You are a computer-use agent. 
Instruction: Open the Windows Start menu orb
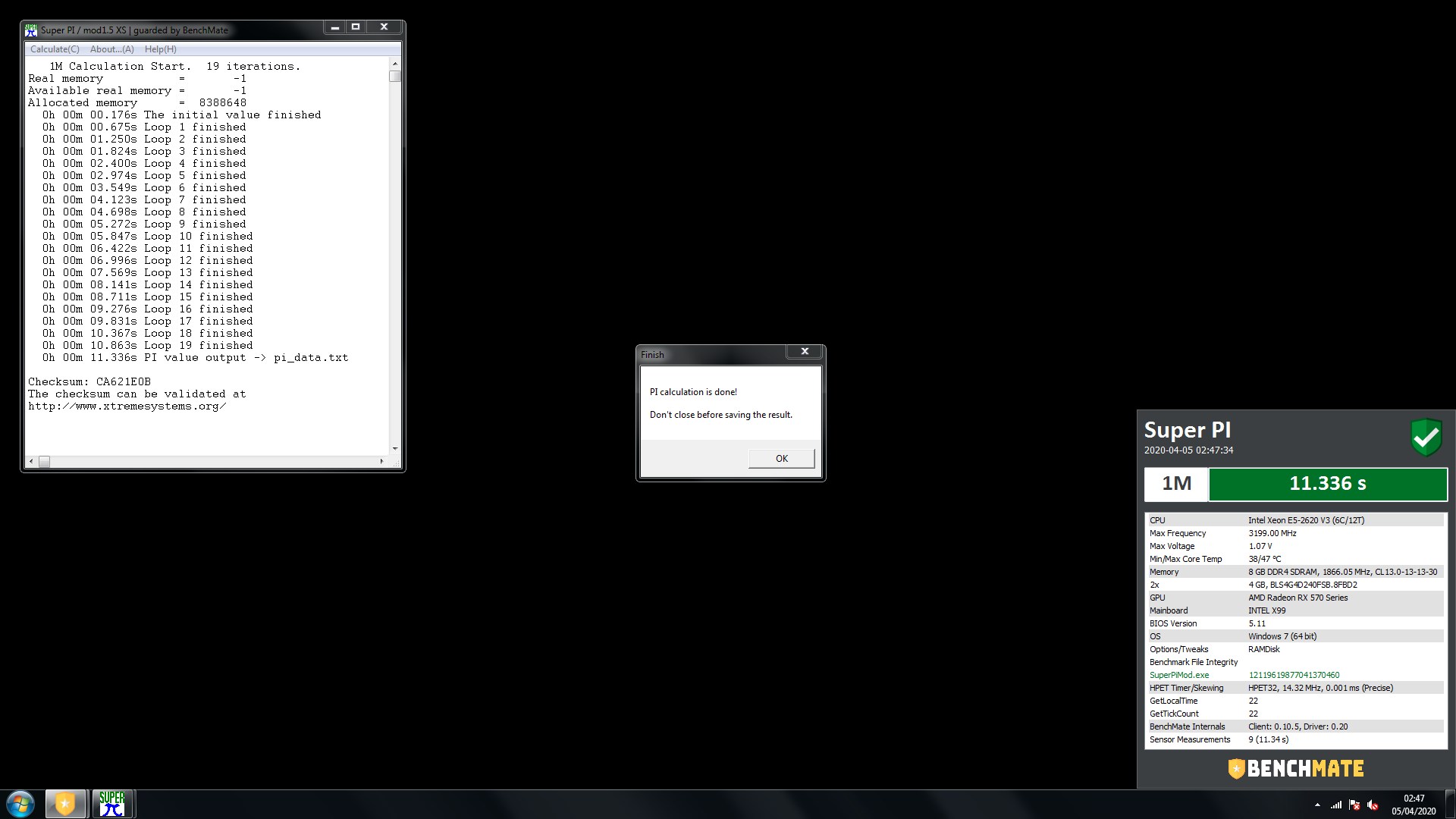pyautogui.click(x=20, y=804)
